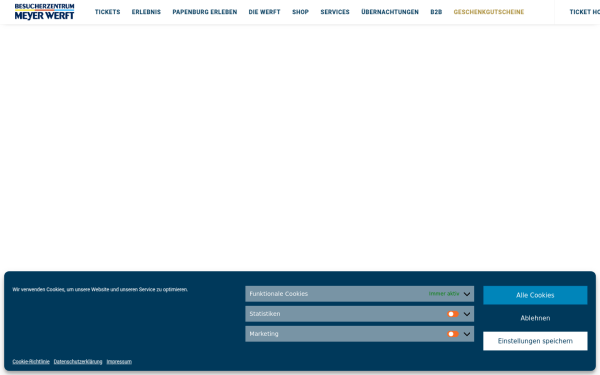Click the Statistiken label
Screen dimensions: 600x375
click(x=265, y=314)
